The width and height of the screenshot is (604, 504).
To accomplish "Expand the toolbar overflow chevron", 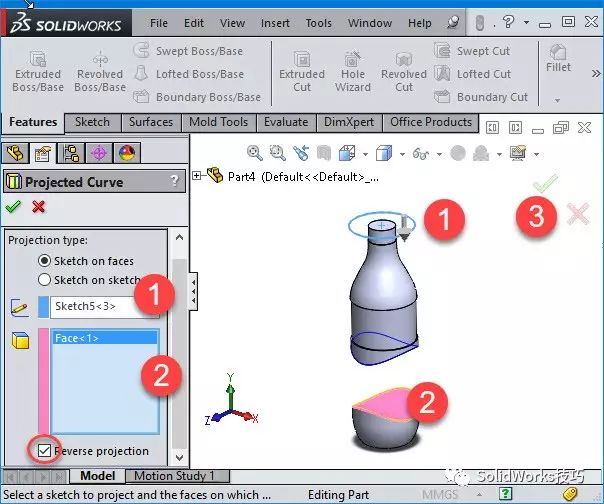I will pyautogui.click(x=596, y=73).
